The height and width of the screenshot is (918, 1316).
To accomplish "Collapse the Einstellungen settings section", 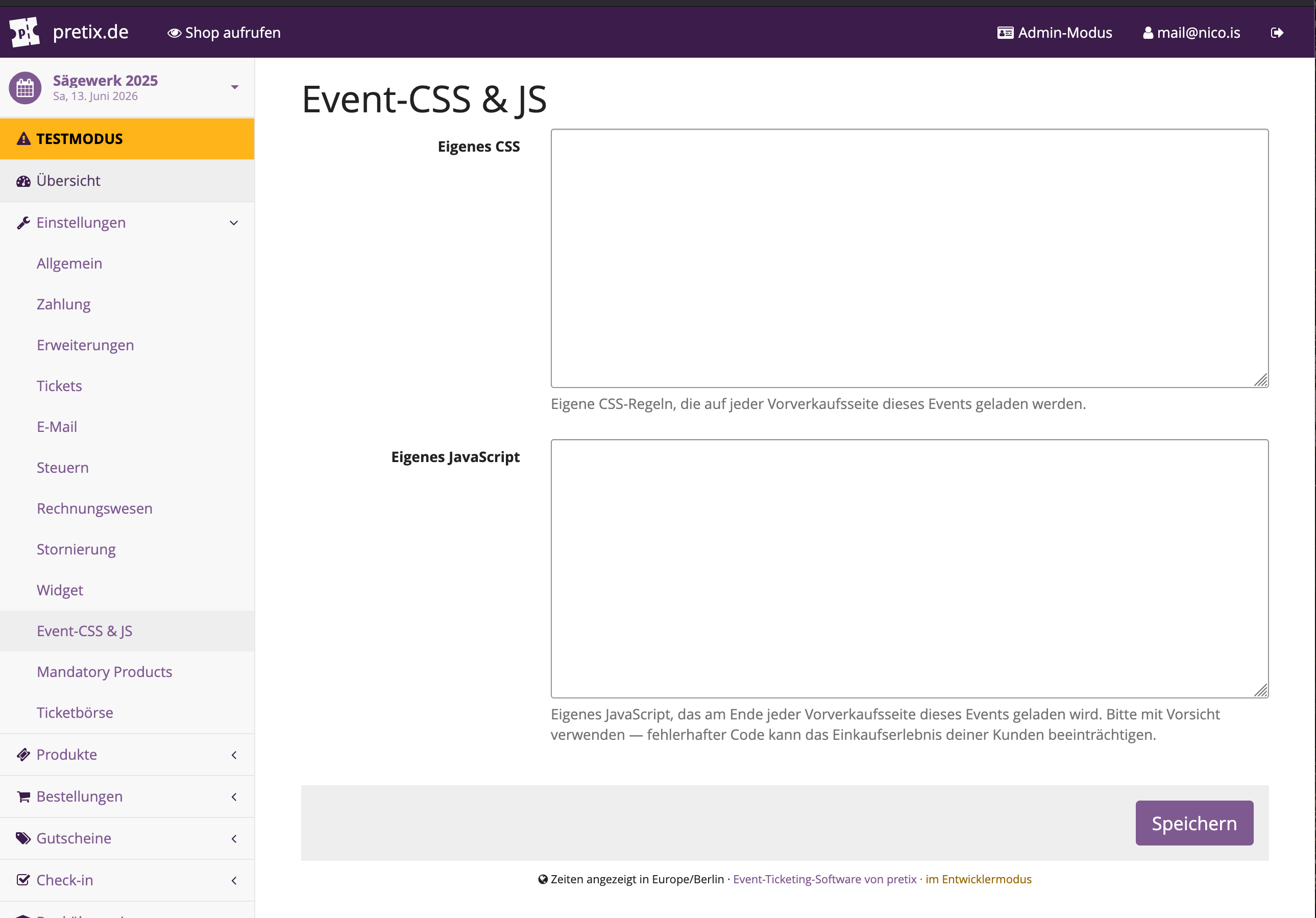I will tap(233, 223).
